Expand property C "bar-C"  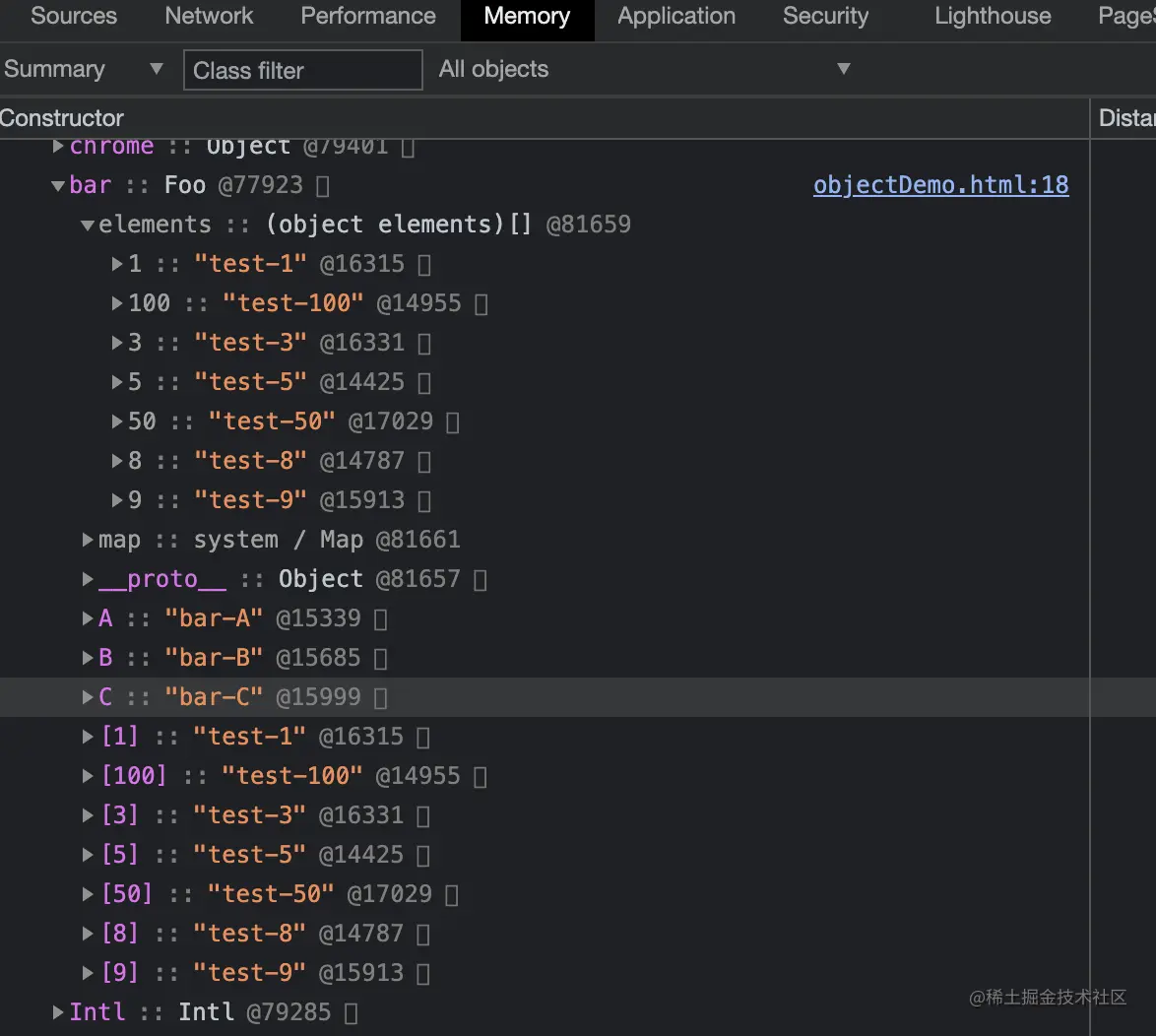87,697
